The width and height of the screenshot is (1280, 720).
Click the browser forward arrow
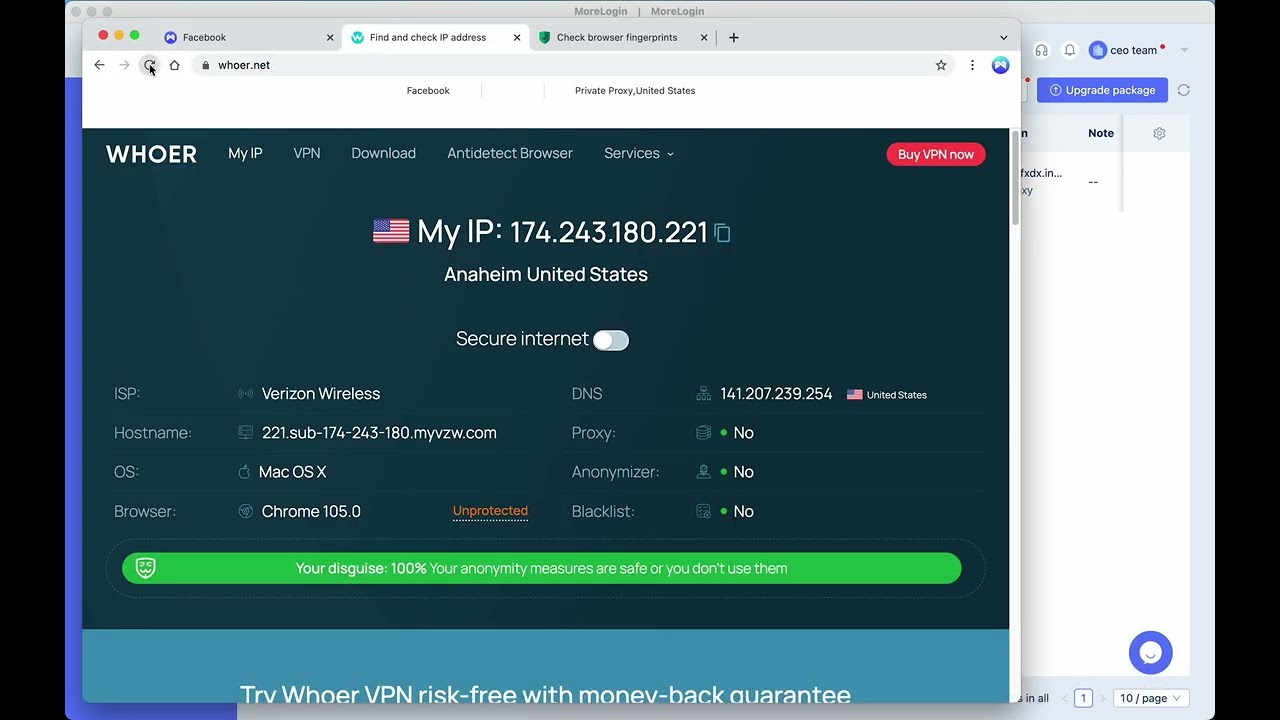coord(124,65)
